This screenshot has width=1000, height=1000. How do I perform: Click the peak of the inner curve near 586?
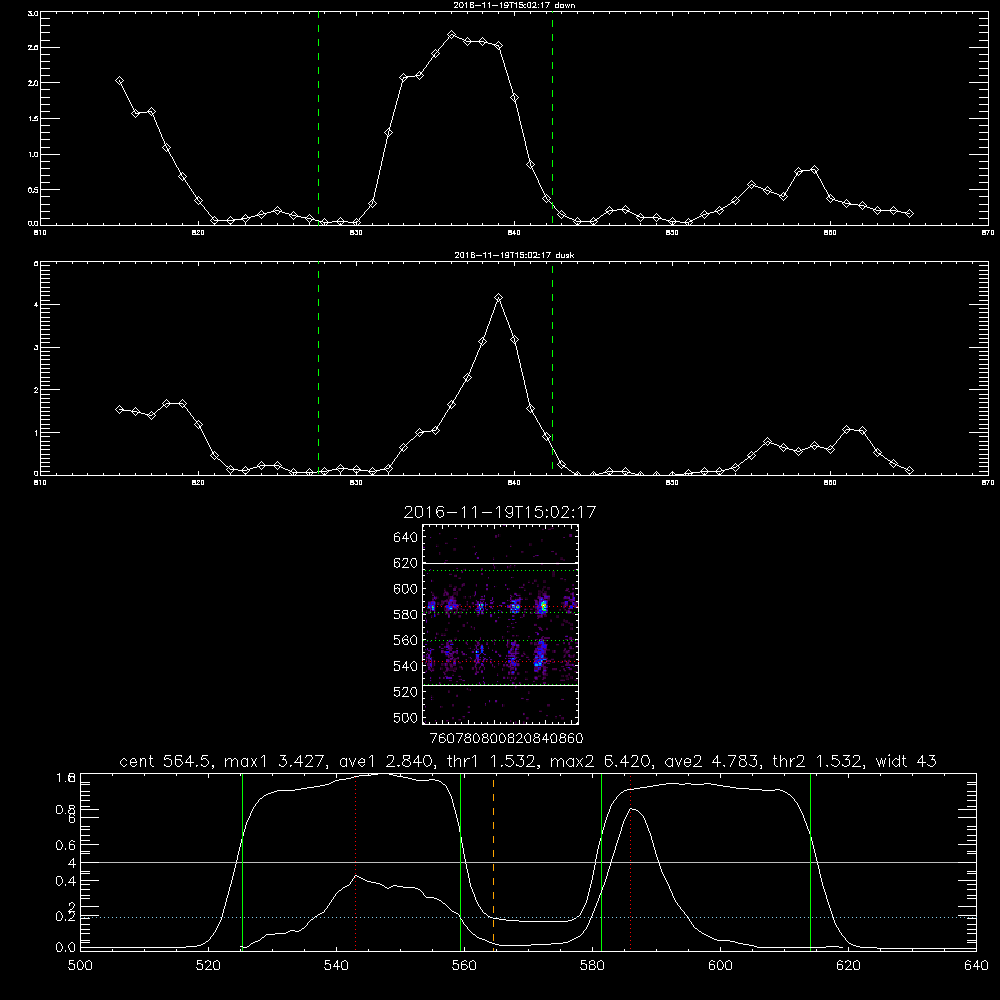(x=631, y=809)
